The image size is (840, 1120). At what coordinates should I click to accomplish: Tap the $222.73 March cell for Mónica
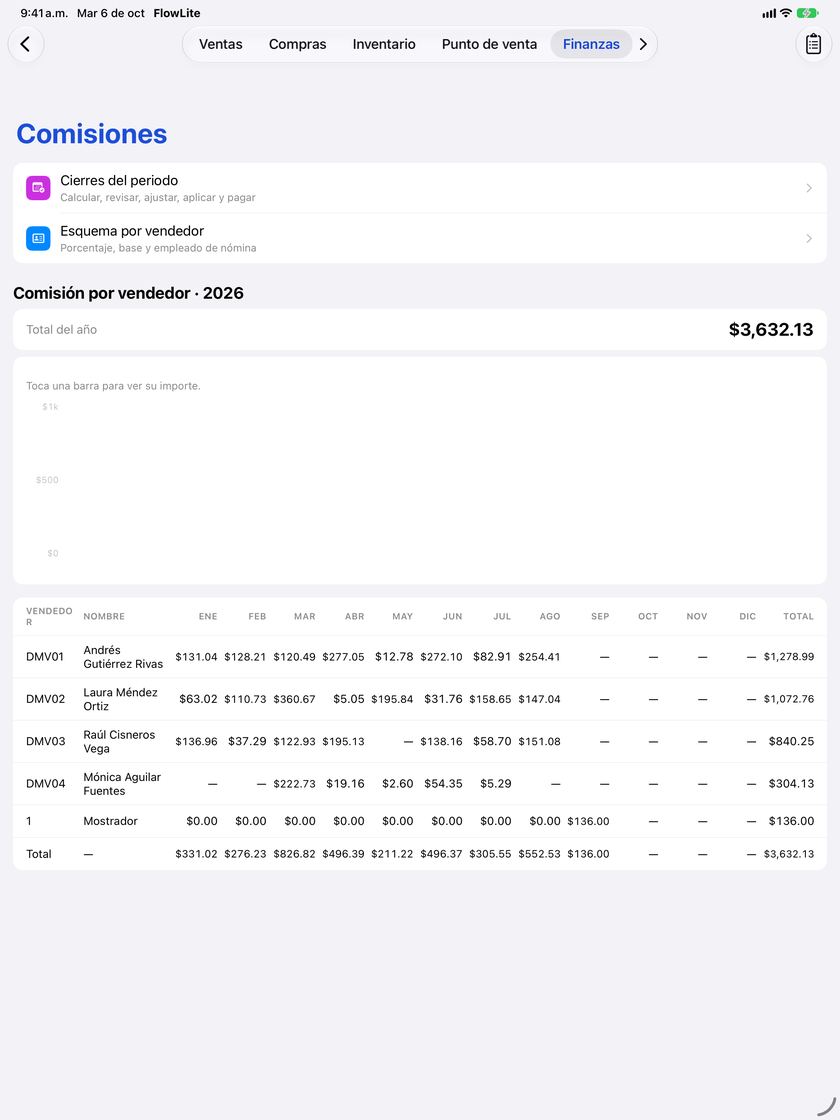(294, 784)
